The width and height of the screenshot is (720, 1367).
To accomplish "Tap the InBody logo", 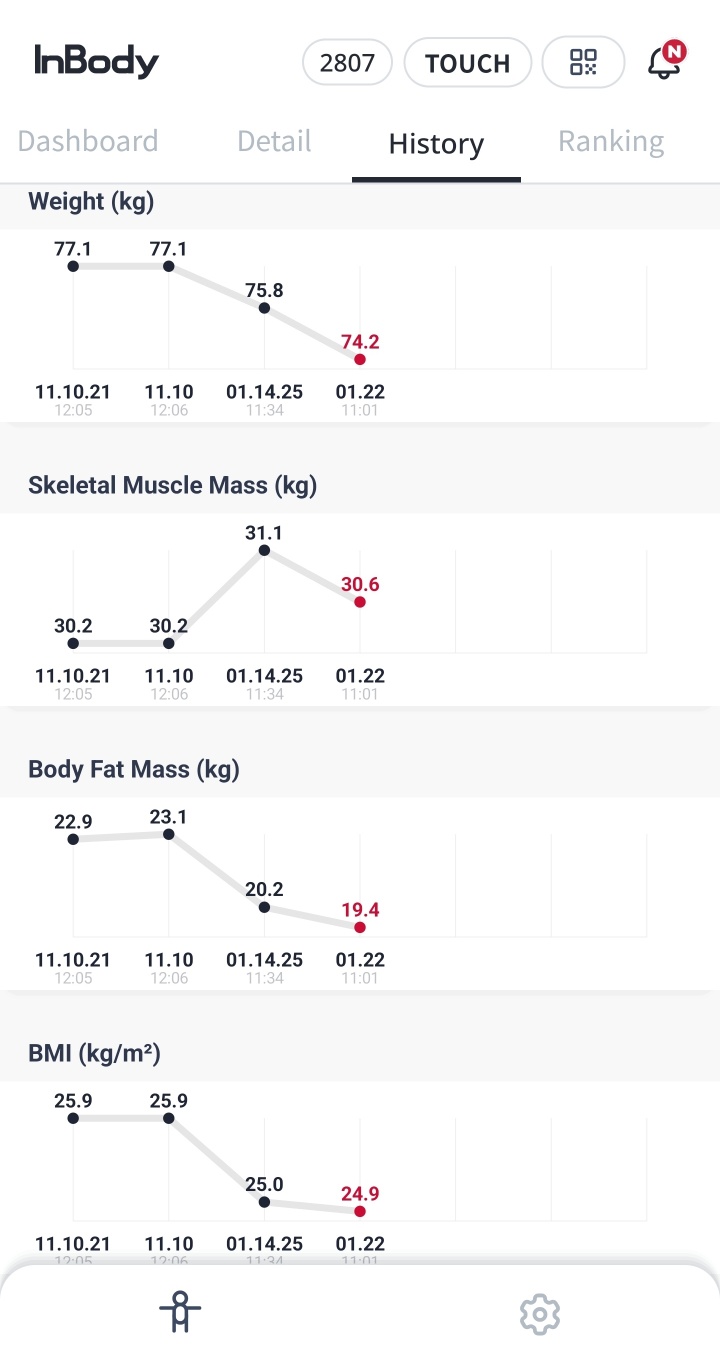I will point(97,62).
